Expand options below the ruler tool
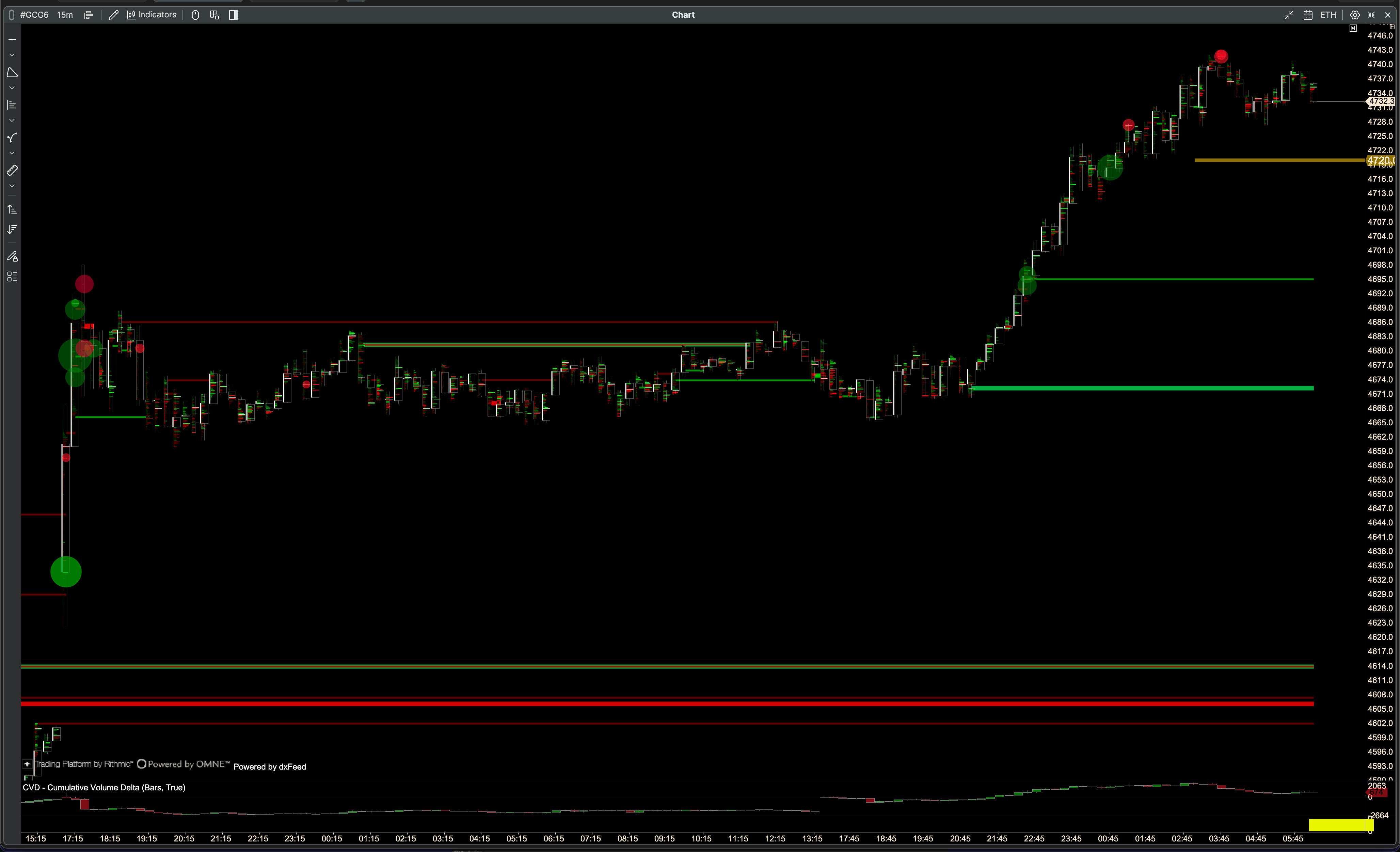 [12, 186]
